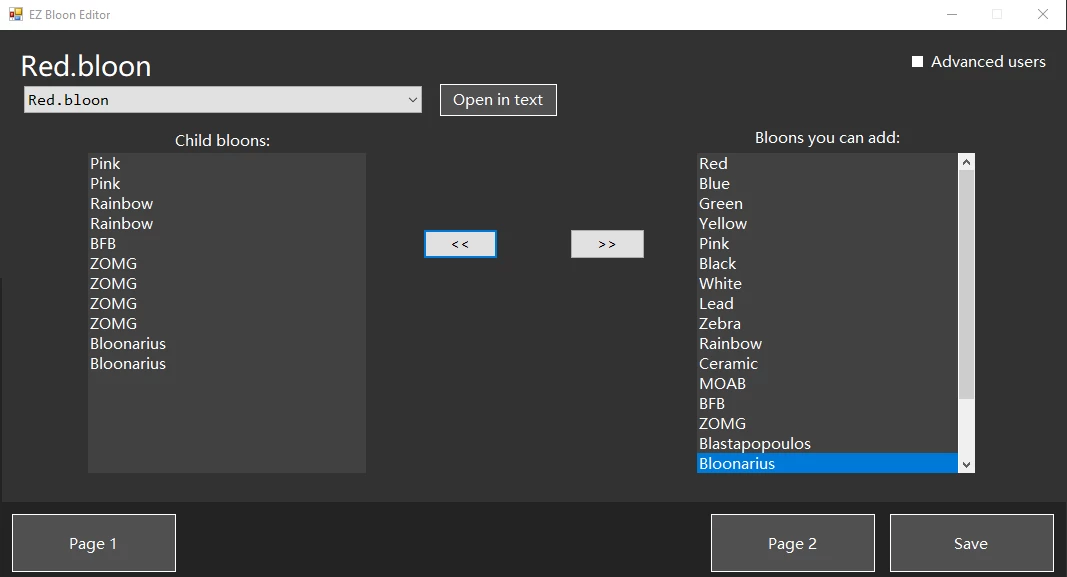Select the first Bloonarius child bloon
Viewport: 1067px width, 577px height.
(227, 344)
